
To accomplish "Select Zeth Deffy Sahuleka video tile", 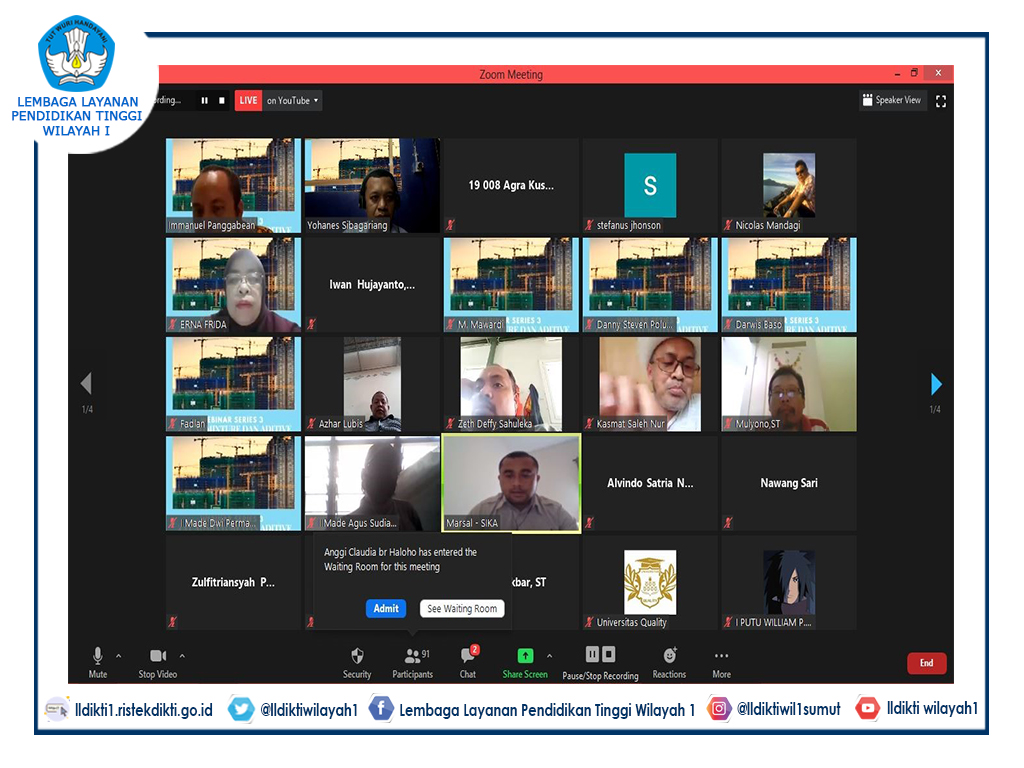I will pos(511,384).
